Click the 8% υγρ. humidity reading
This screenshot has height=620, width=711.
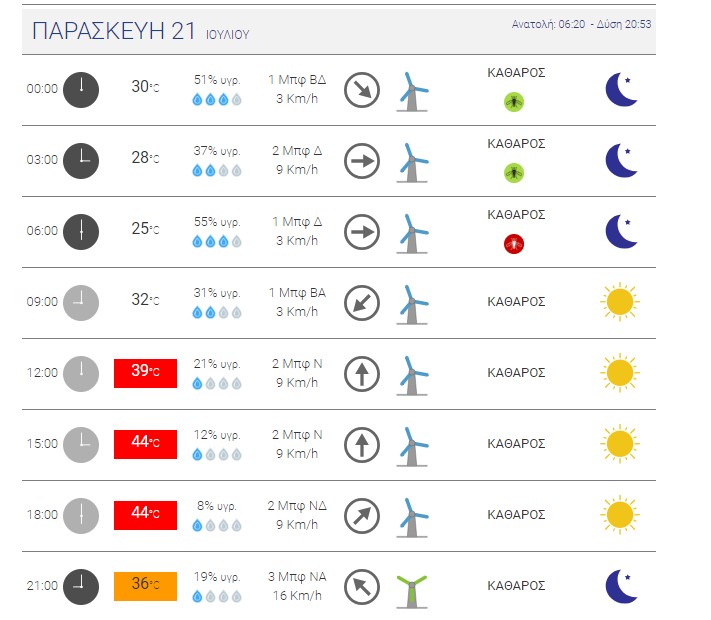tap(217, 506)
